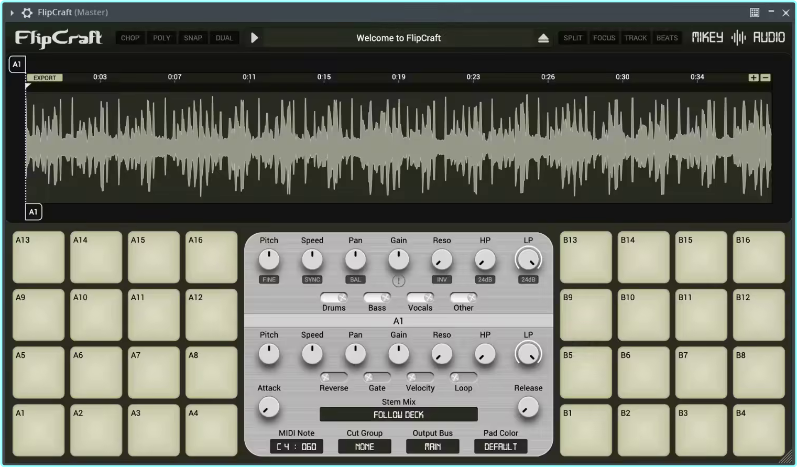Open the Output Bus MAIN dropdown
The image size is (797, 467).
[433, 447]
